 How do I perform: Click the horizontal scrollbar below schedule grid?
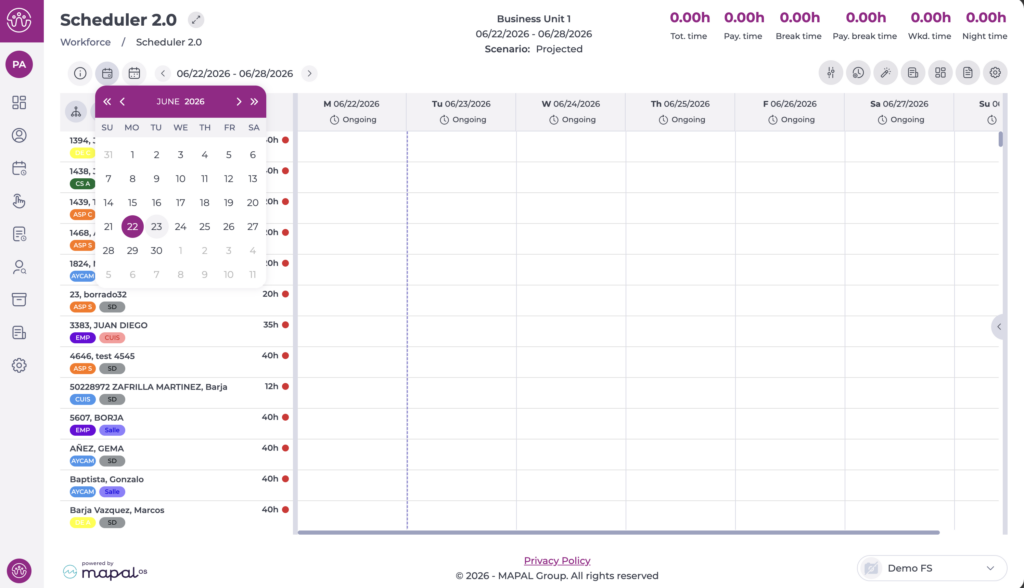pyautogui.click(x=618, y=532)
